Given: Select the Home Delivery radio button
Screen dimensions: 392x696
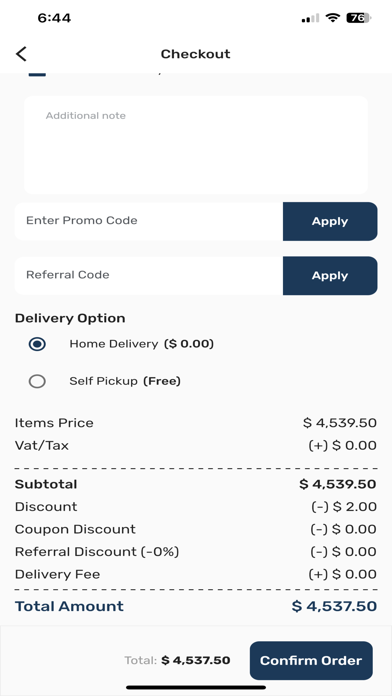Looking at the screenshot, I should 37,344.
